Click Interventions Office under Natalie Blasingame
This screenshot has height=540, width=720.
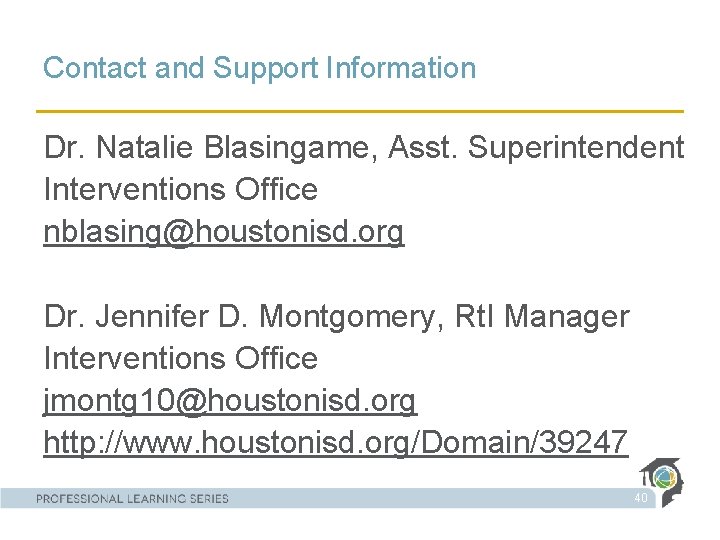coord(181,189)
